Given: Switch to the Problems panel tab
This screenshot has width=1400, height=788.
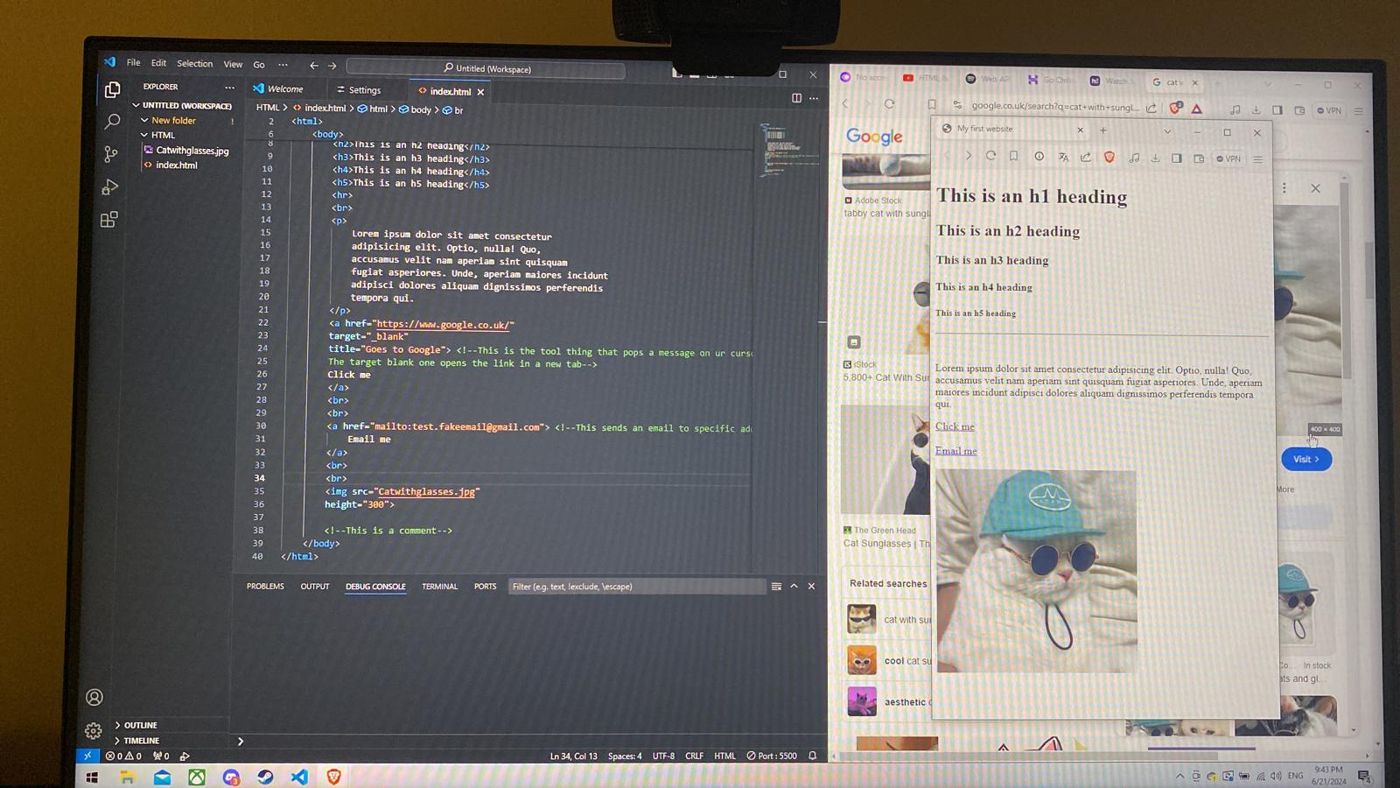Looking at the screenshot, I should pyautogui.click(x=265, y=586).
